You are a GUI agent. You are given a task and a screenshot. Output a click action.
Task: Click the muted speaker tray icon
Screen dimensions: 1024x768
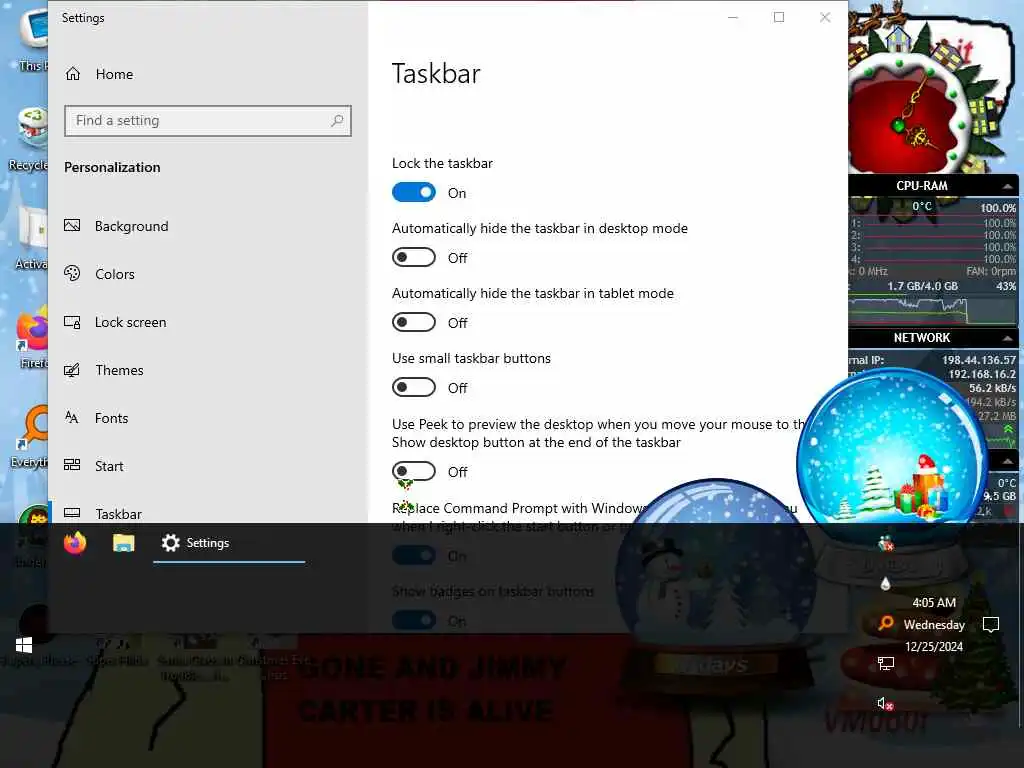(885, 703)
